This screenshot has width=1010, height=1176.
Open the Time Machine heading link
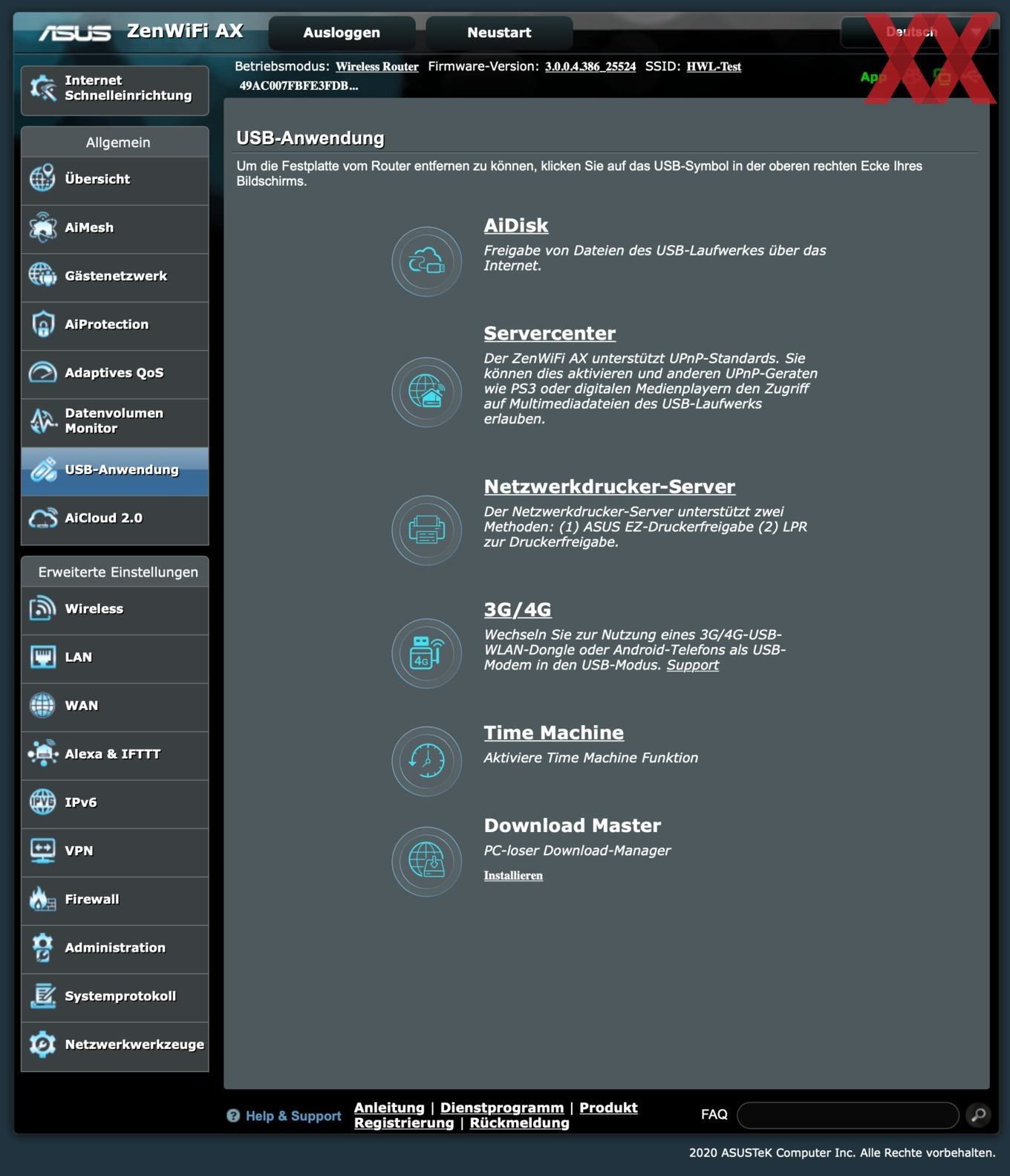point(554,732)
